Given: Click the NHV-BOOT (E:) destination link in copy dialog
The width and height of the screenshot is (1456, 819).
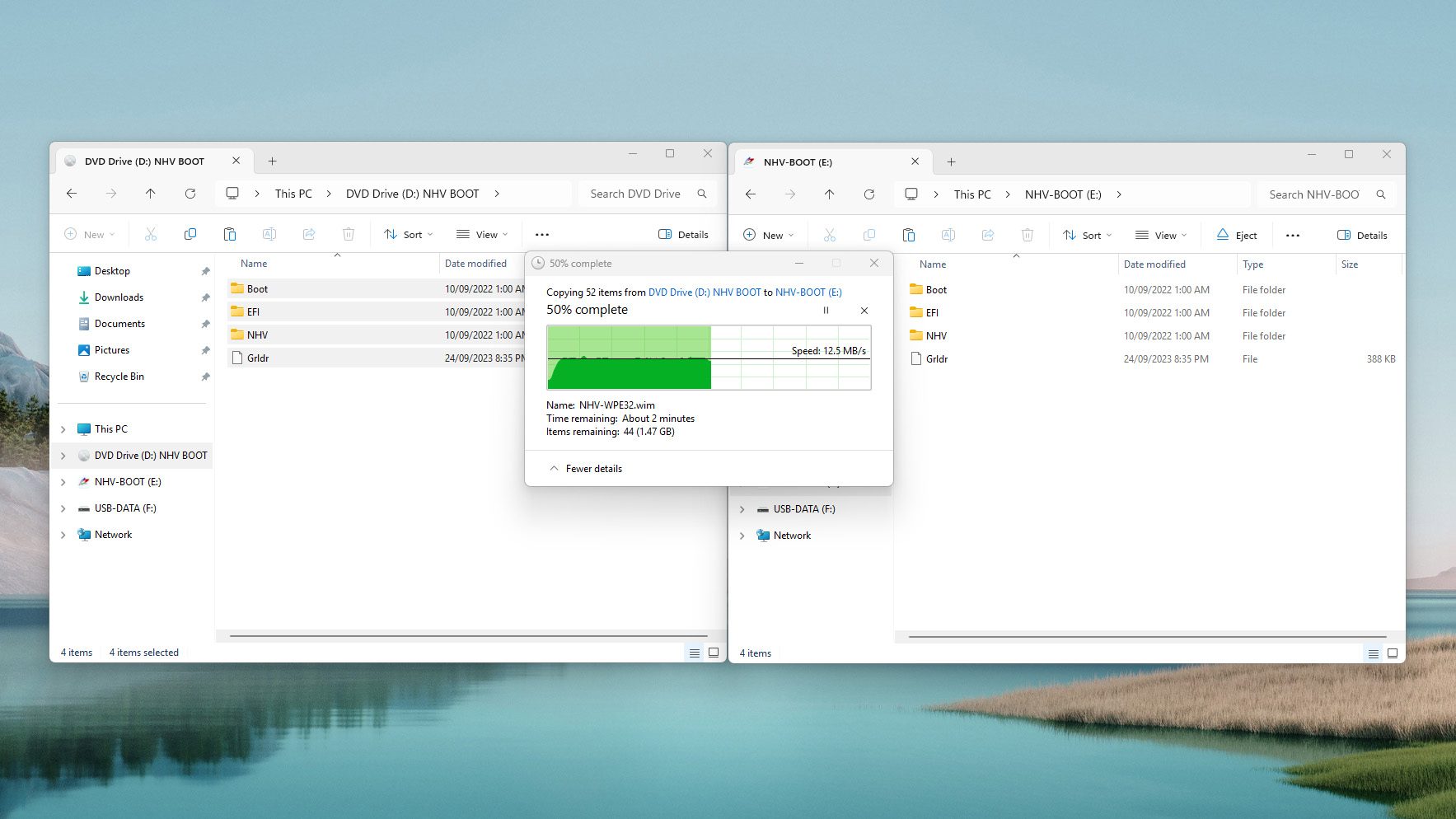Looking at the screenshot, I should 808,292.
